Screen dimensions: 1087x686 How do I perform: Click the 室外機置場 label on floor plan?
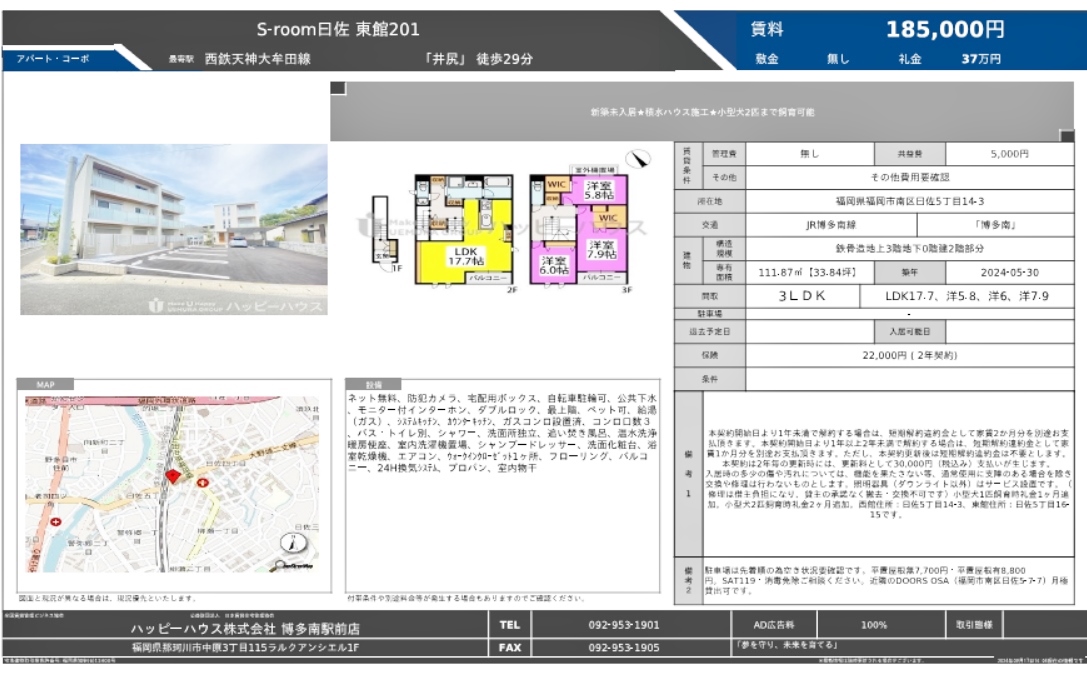point(594,170)
